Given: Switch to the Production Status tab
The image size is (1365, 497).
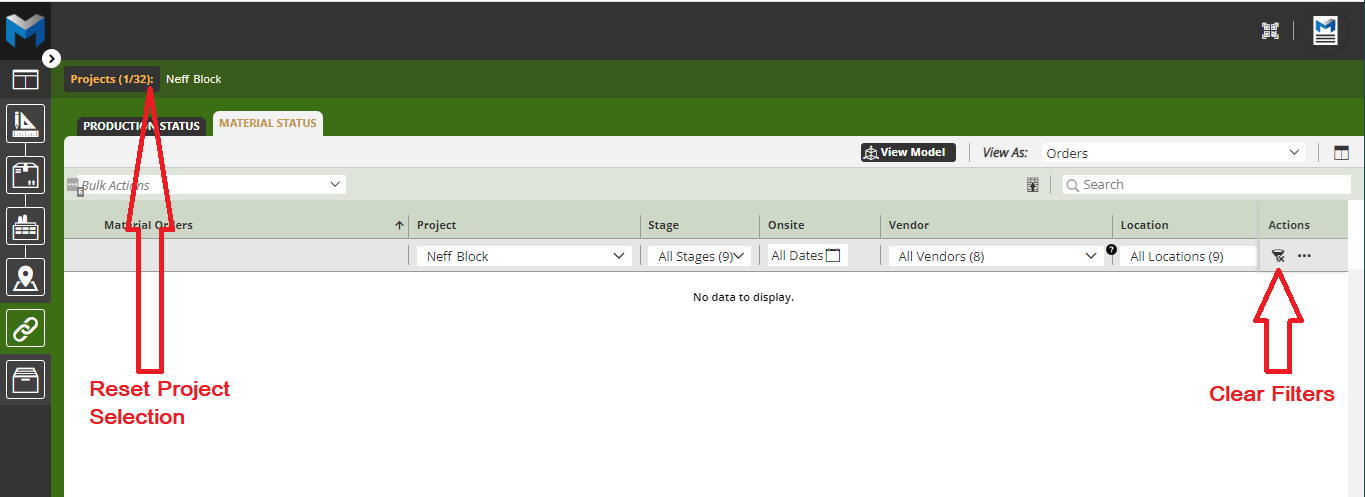Looking at the screenshot, I should [x=142, y=126].
